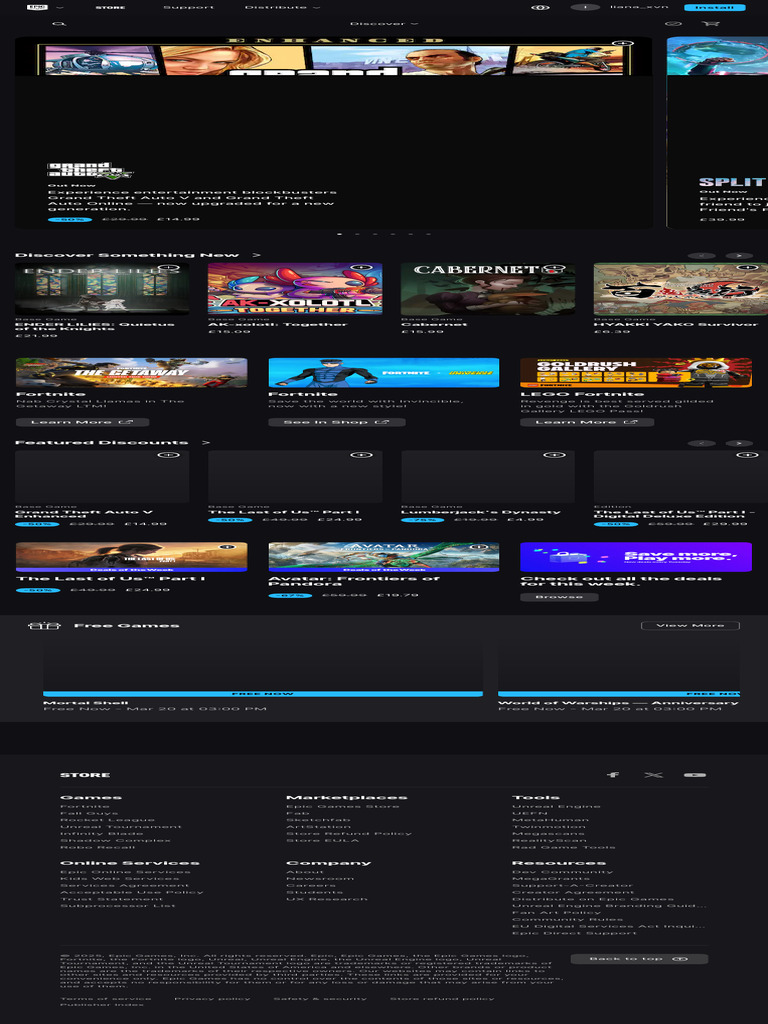The image size is (768, 1024).
Task: Select the last carousel dot indicator
Action: pyautogui.click(x=428, y=234)
